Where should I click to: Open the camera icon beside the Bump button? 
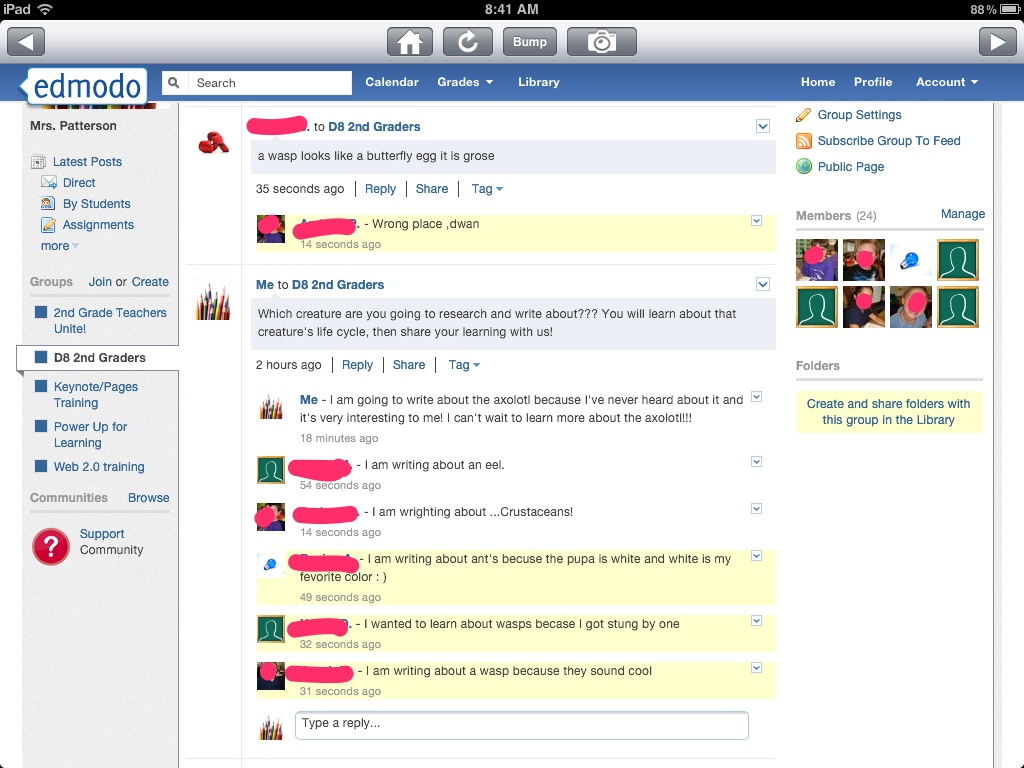601,42
